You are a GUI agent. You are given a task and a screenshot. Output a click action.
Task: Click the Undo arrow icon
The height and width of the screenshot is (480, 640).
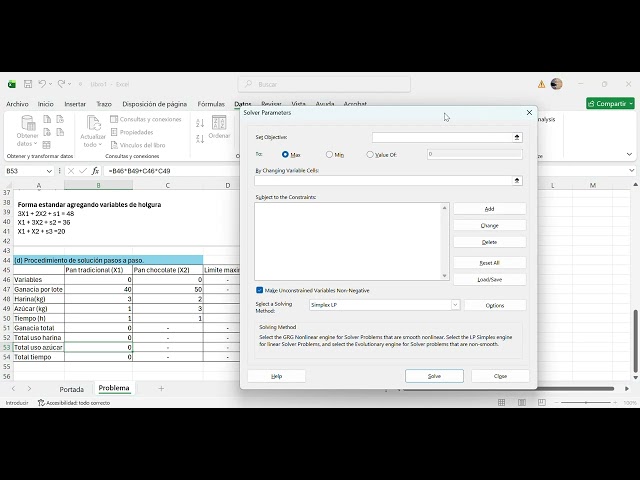point(42,84)
